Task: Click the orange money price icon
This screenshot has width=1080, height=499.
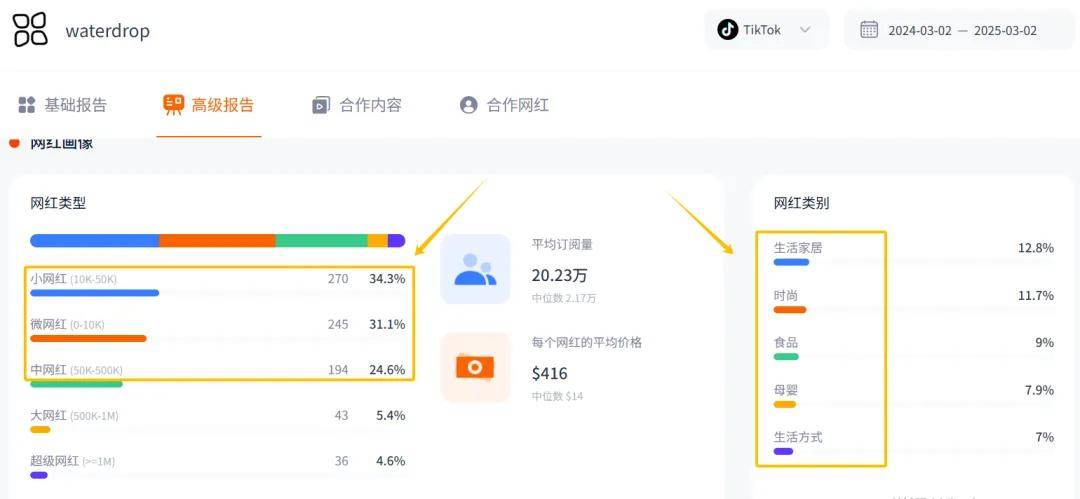Action: [x=475, y=367]
